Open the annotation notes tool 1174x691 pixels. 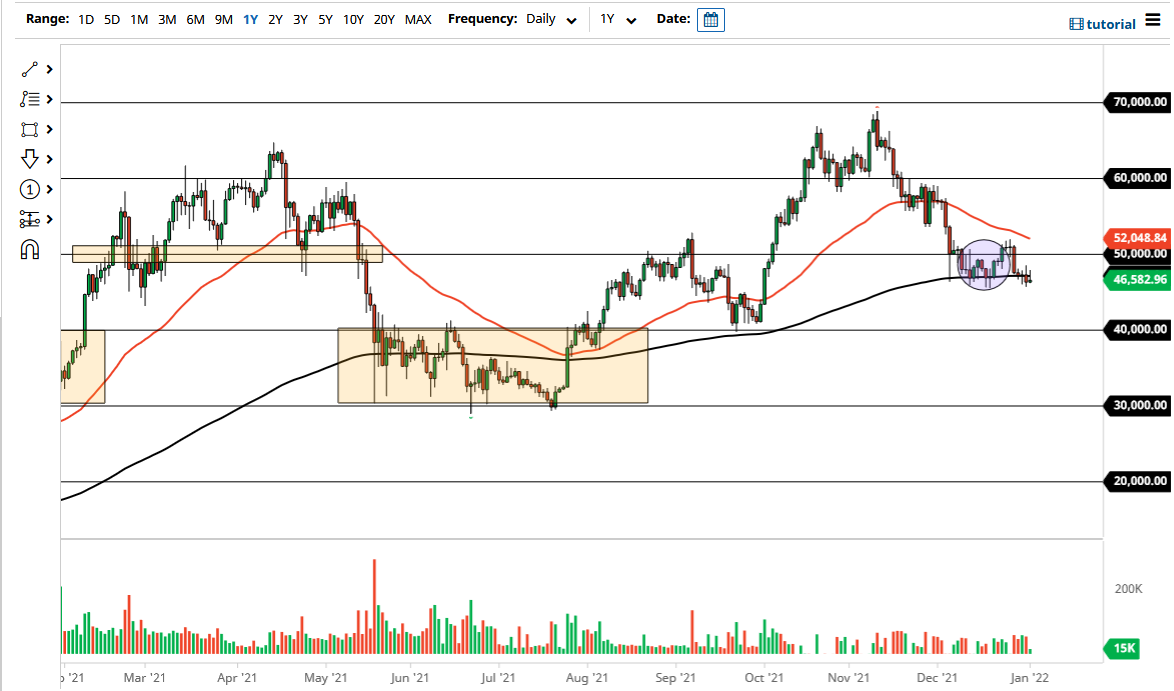(x=29, y=99)
